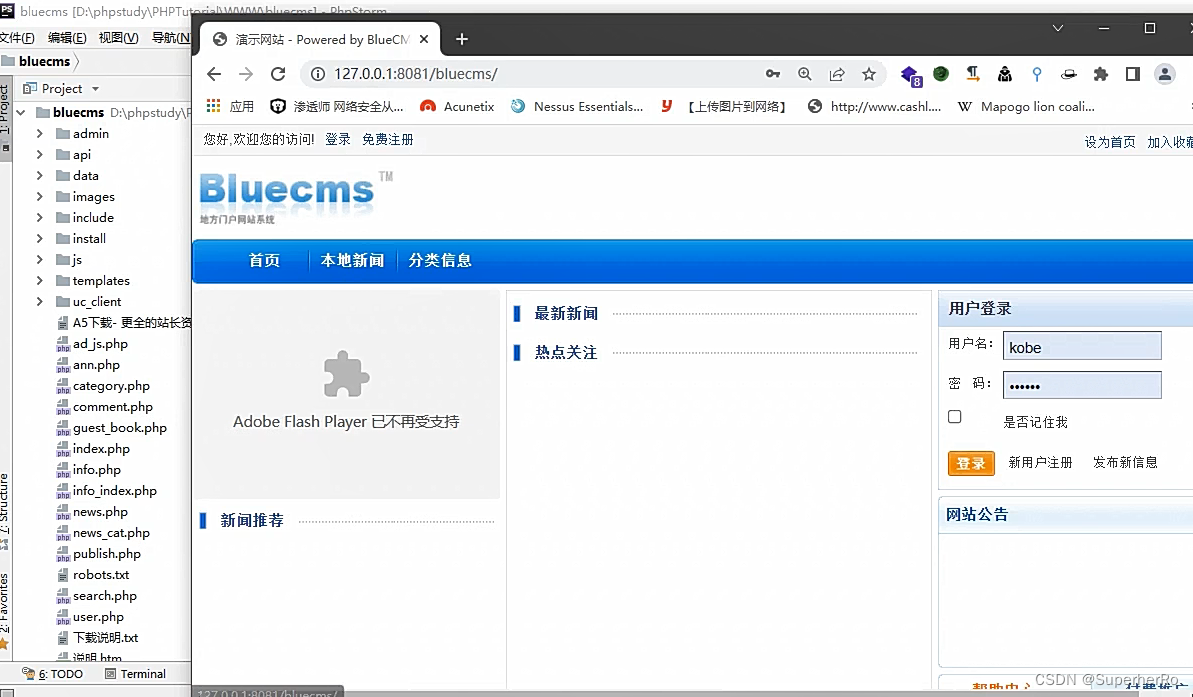
Task: Click the 新用户注册 link
Action: click(x=1040, y=463)
